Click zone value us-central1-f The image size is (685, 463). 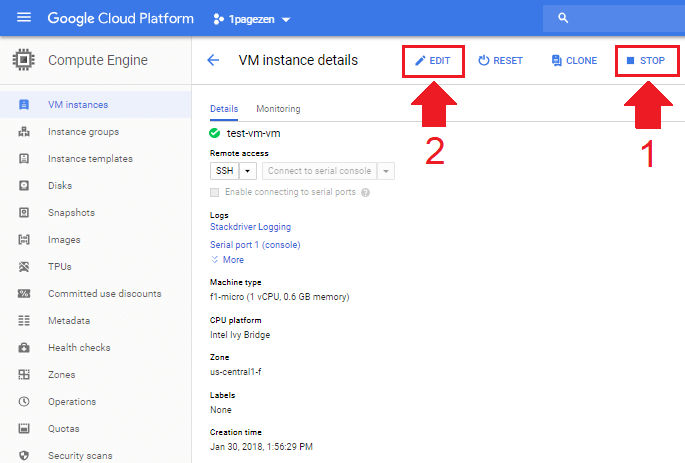[235, 372]
